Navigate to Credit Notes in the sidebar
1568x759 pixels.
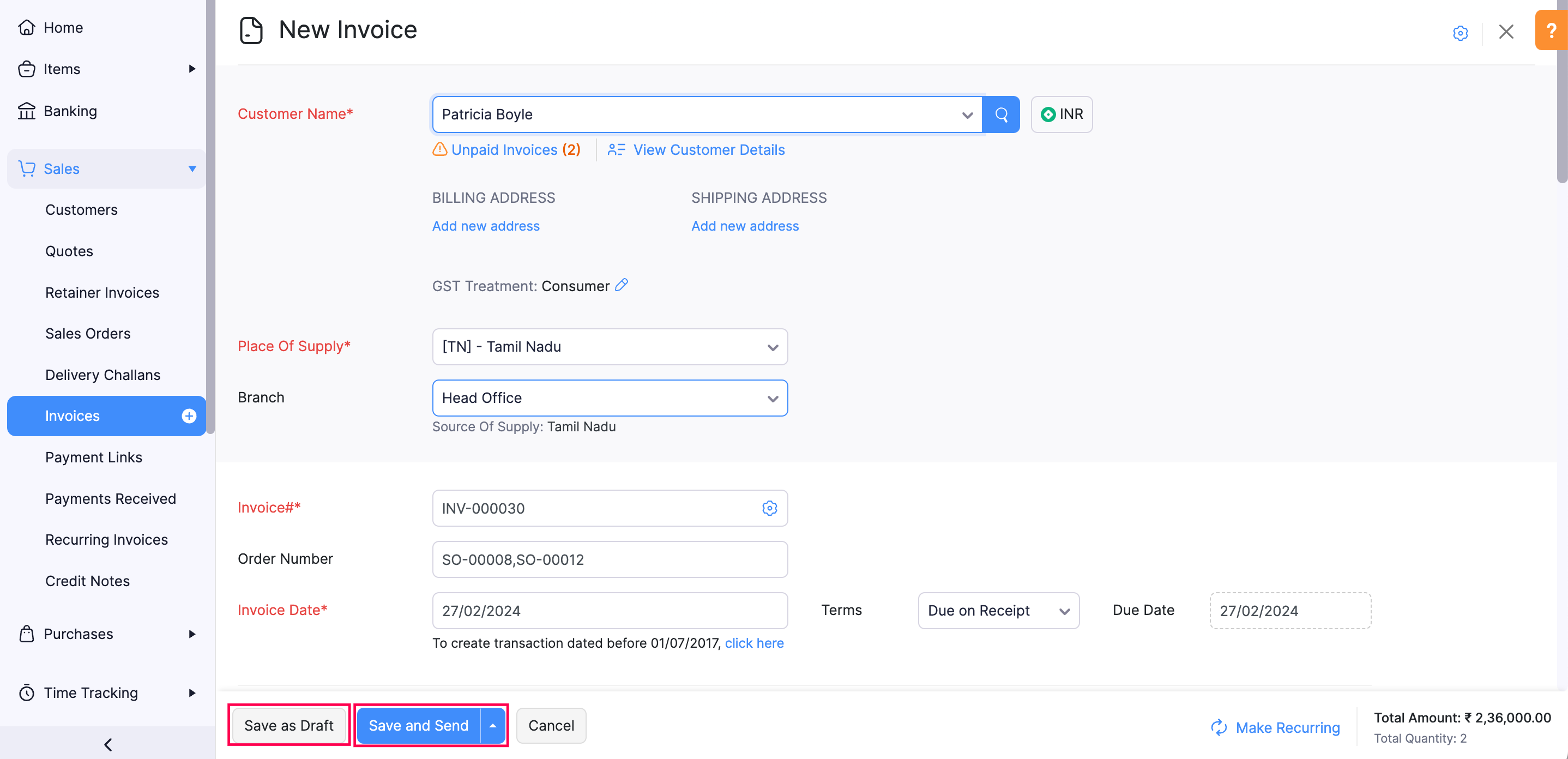(x=87, y=581)
